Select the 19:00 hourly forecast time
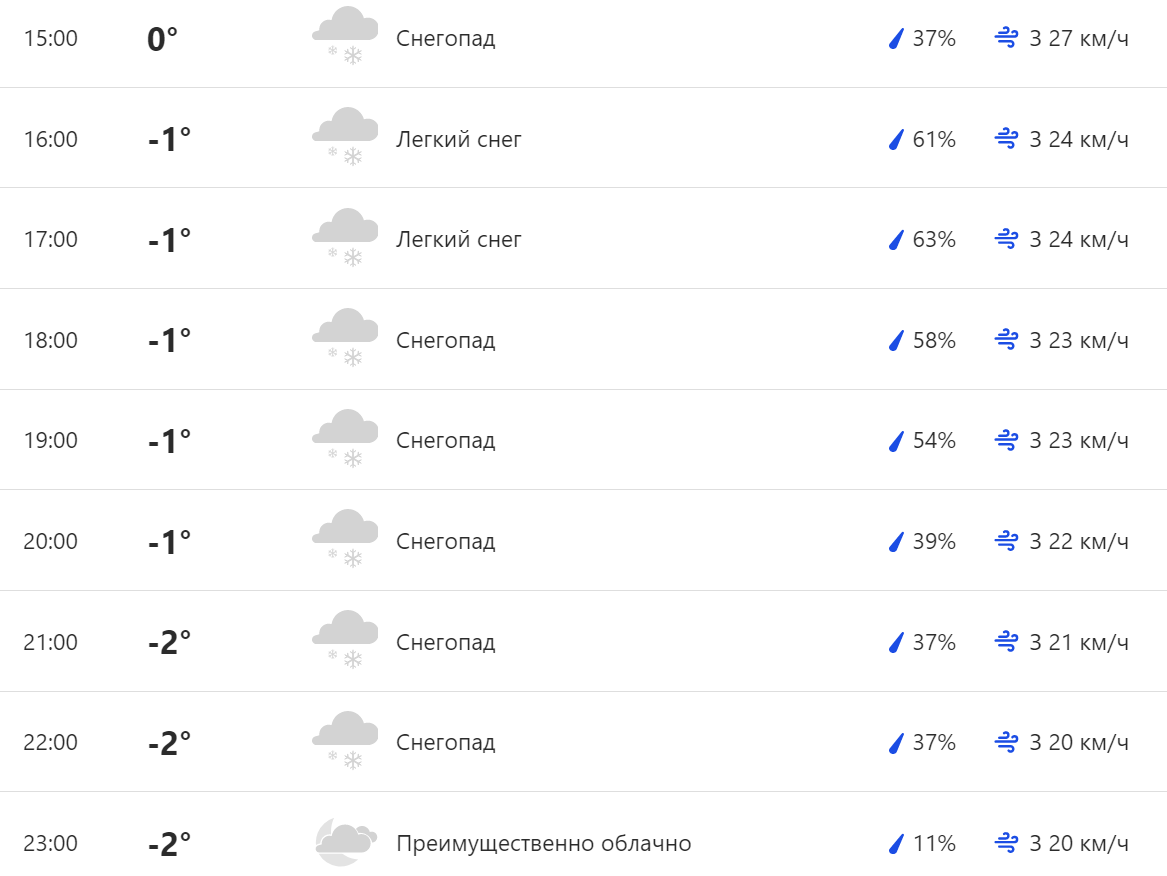This screenshot has height=876, width=1167. coord(51,441)
